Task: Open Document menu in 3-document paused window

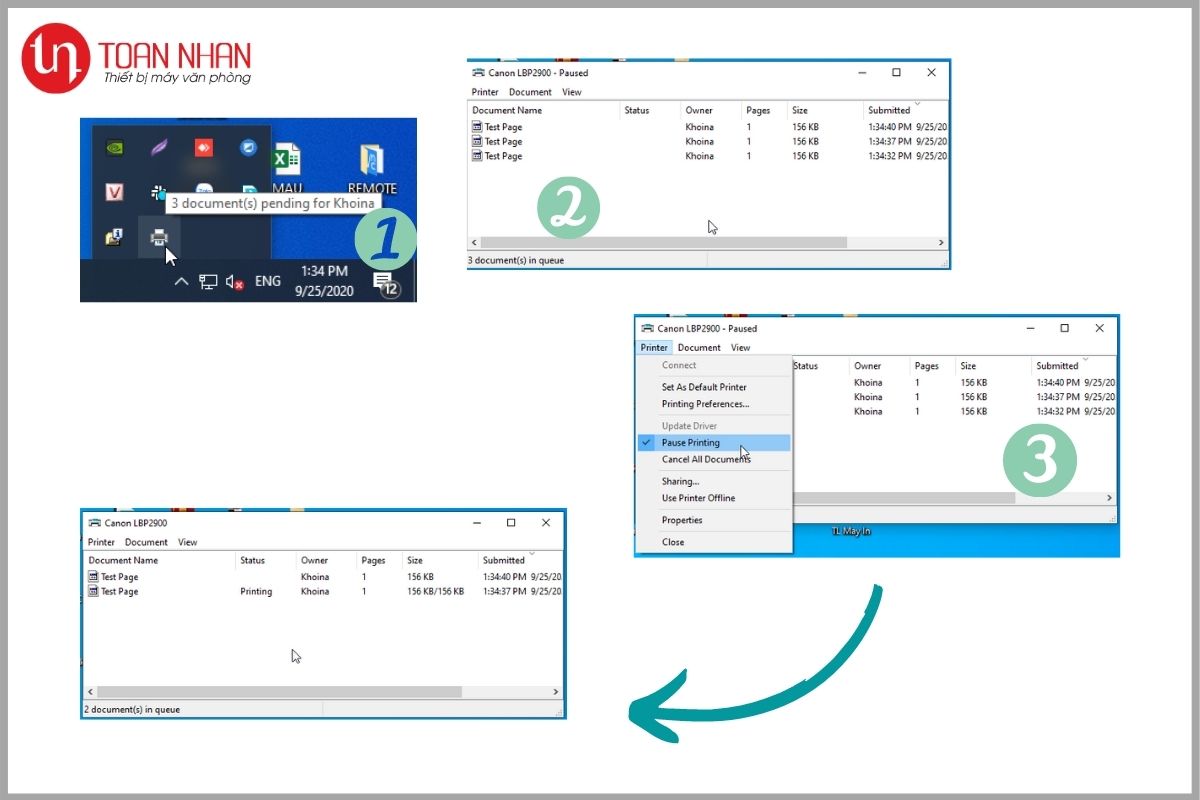Action: (530, 92)
